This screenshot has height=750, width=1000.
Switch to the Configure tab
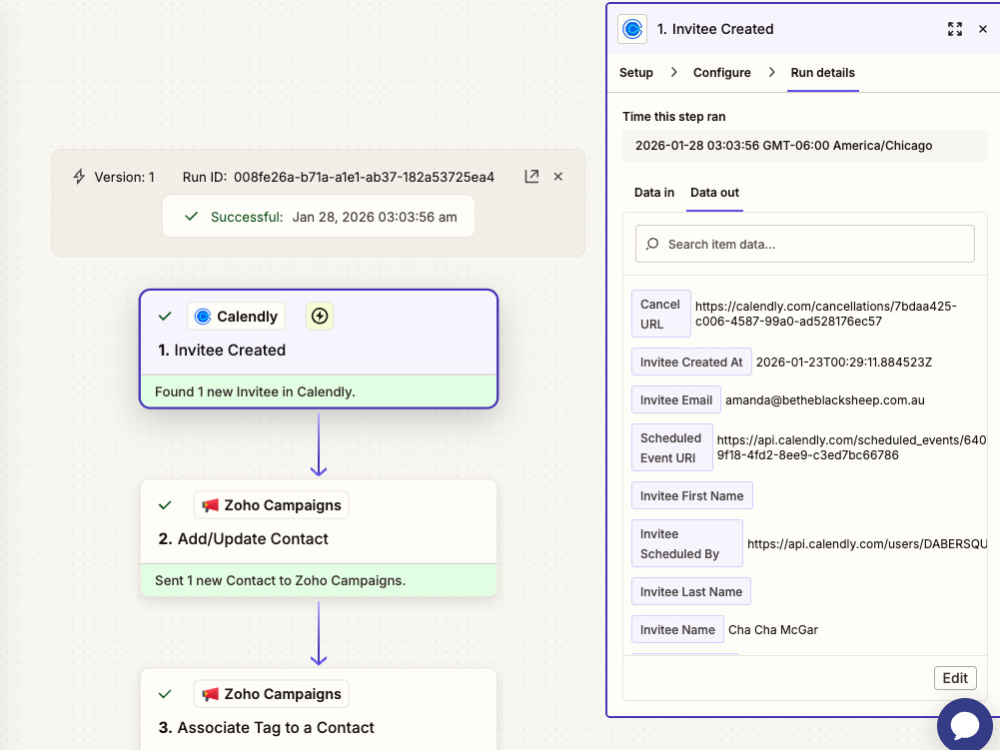722,73
